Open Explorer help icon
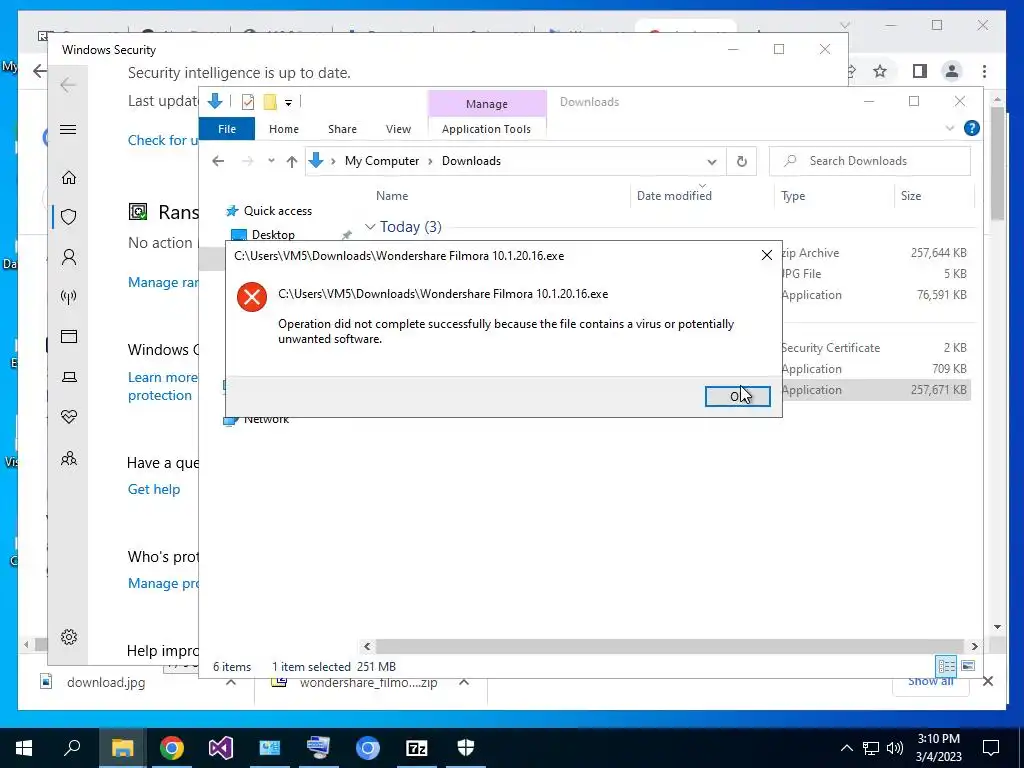The width and height of the screenshot is (1024, 768). (972, 128)
